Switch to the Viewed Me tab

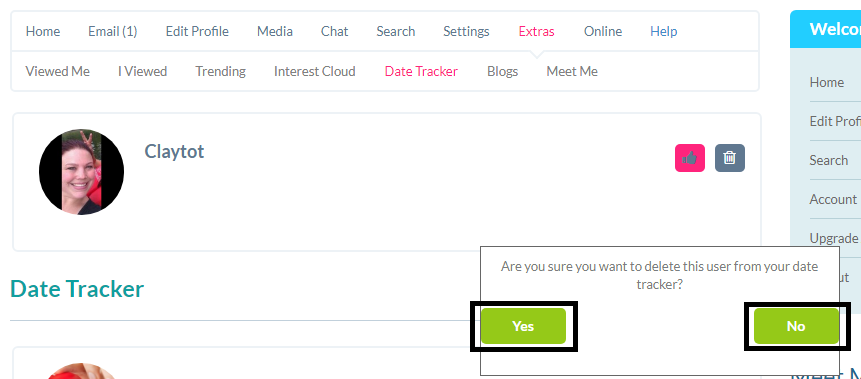click(58, 71)
